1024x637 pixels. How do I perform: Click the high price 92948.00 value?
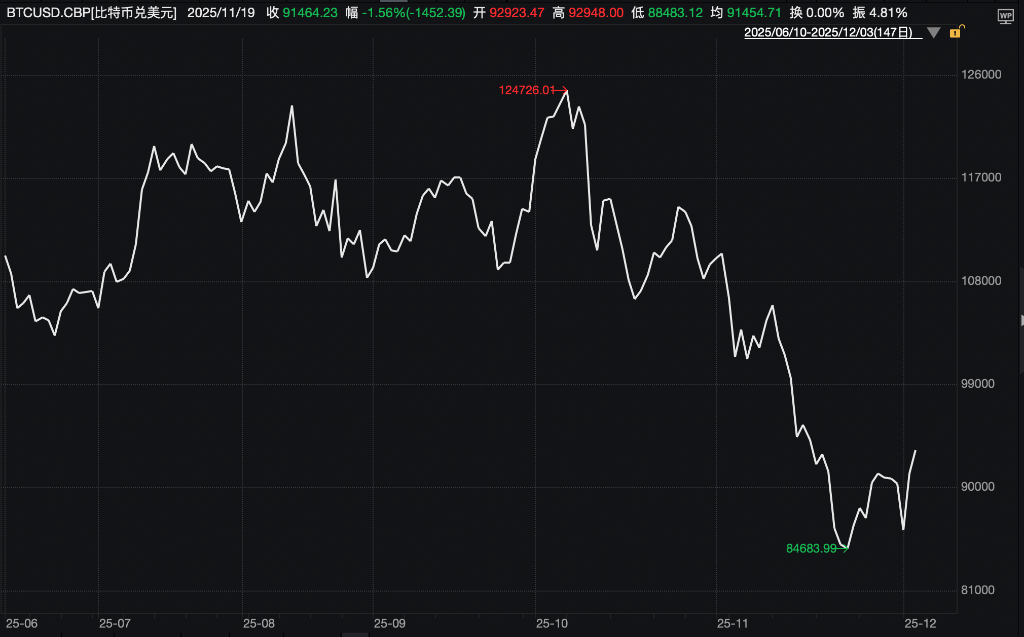[x=596, y=13]
